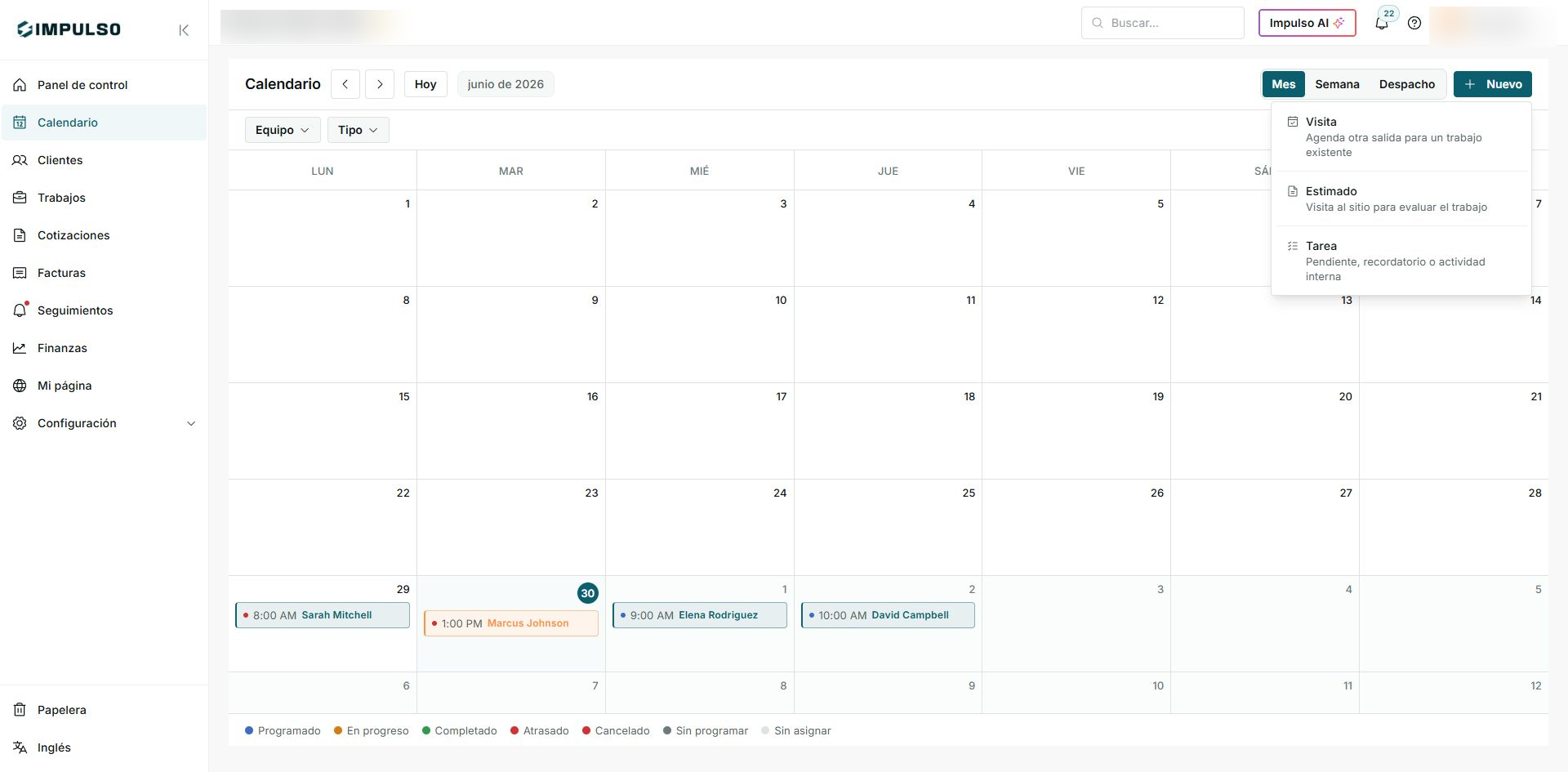
Task: Open Elena Rodriguez 9:00 AM event
Action: [700, 615]
